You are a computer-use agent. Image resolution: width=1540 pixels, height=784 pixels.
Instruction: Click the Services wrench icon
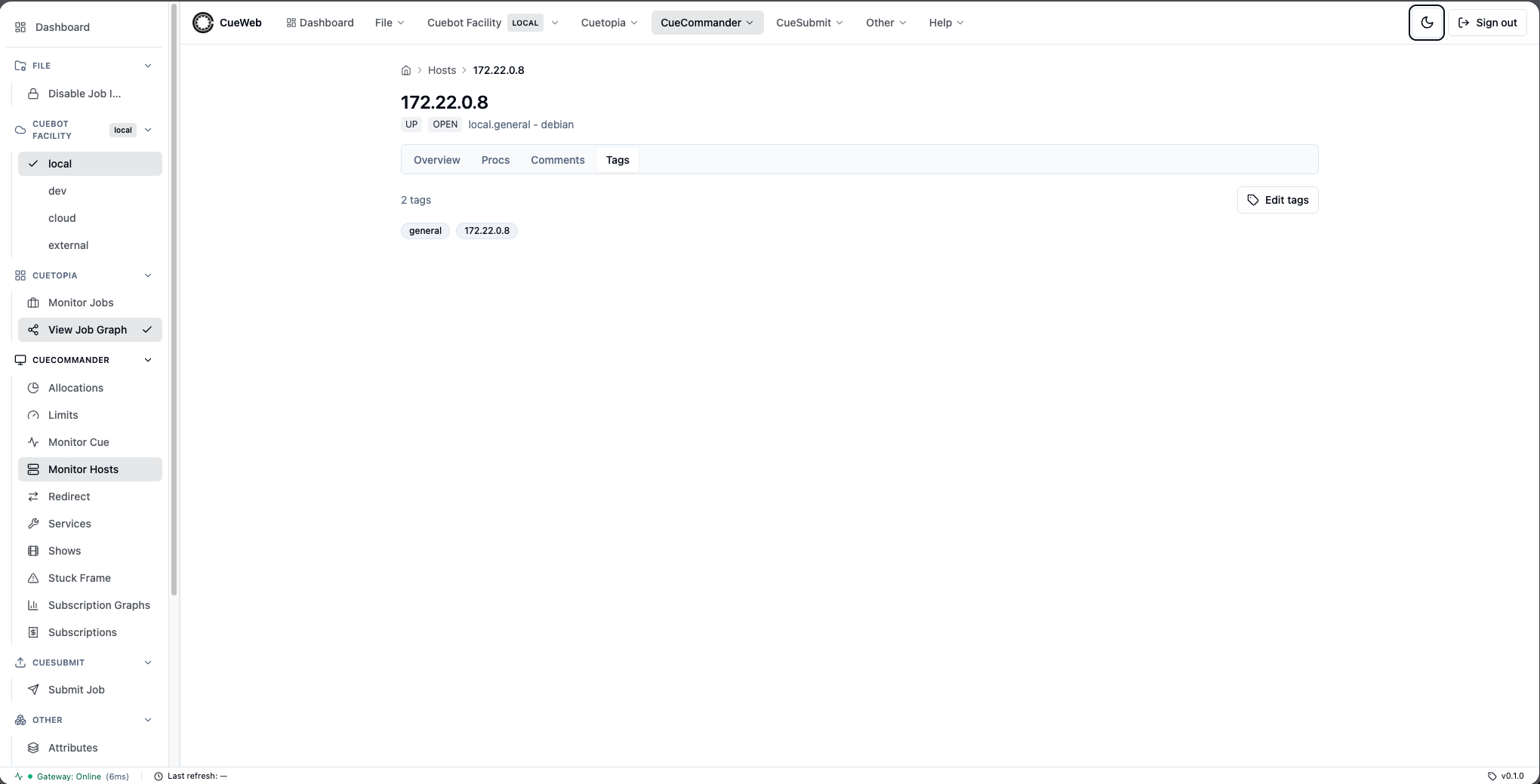point(33,524)
